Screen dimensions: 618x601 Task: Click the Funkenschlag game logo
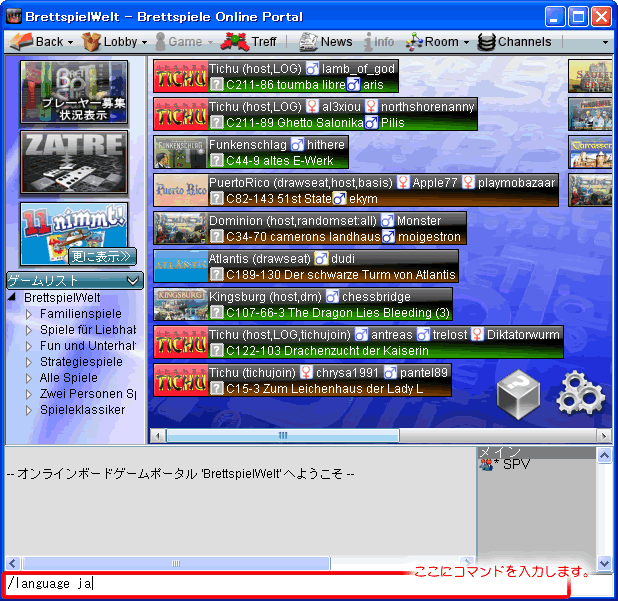pos(181,152)
